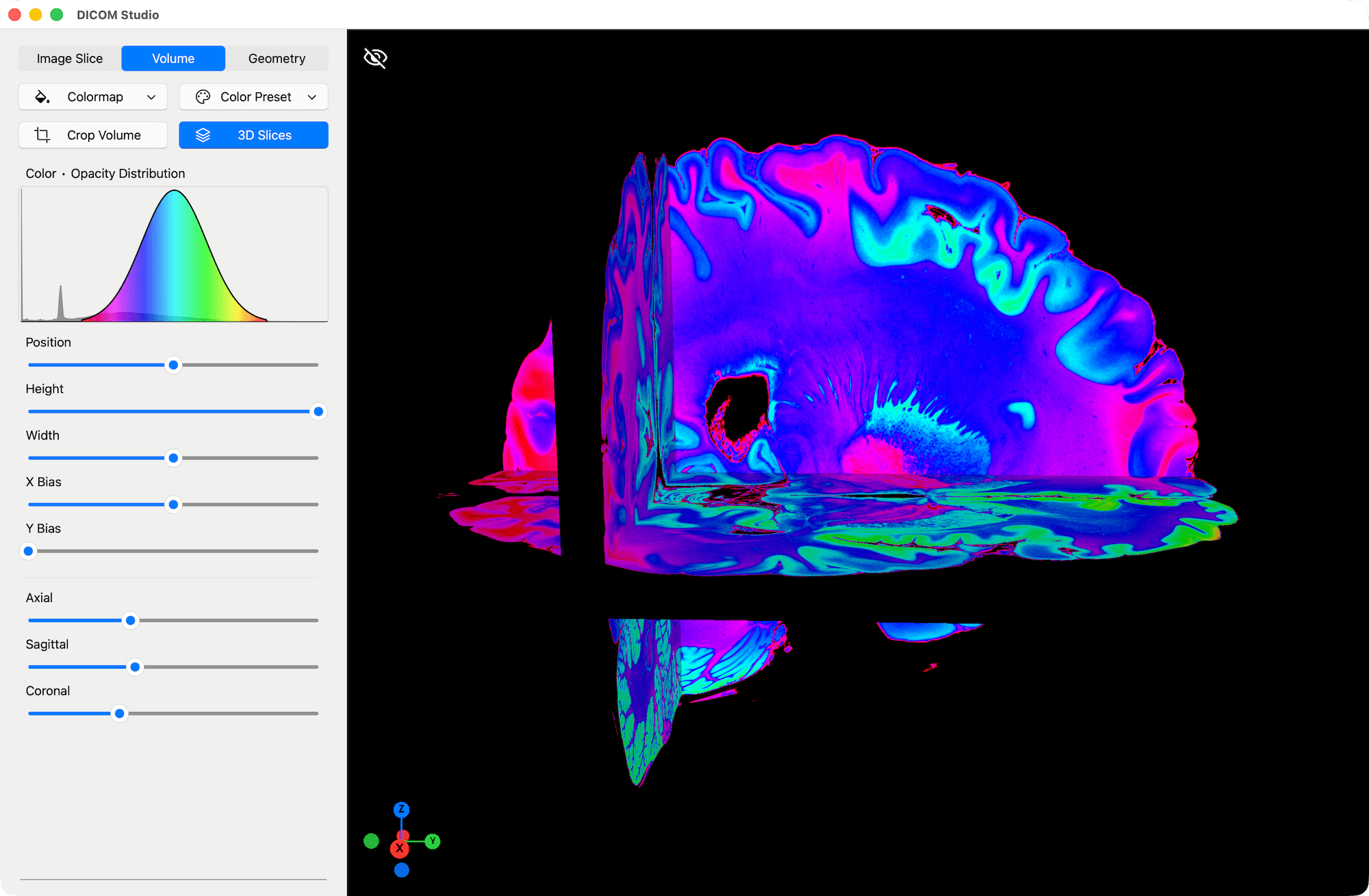The height and width of the screenshot is (896, 1369).
Task: Click the red X axis sphere in the gizmo
Action: pos(401,847)
